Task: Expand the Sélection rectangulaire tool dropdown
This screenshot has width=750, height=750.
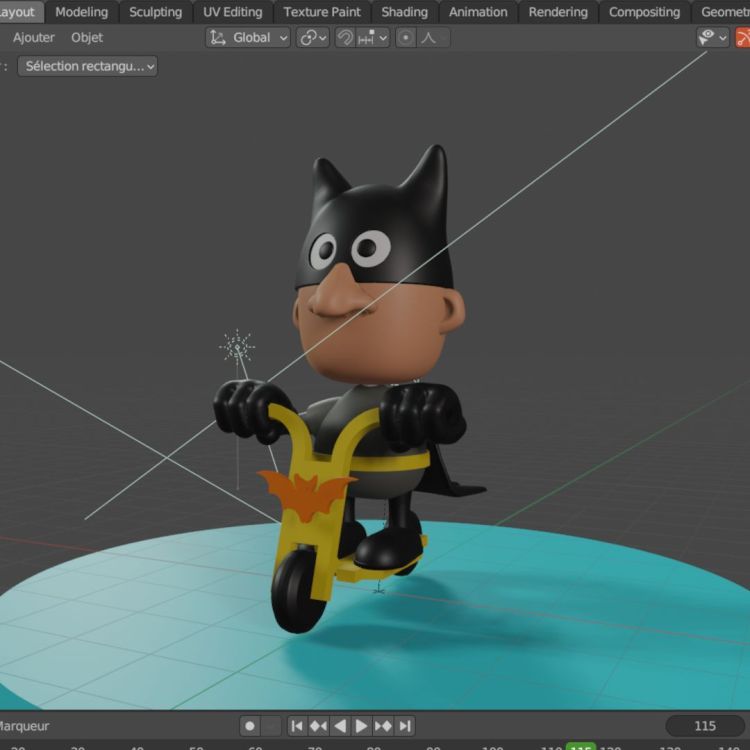Action: (x=88, y=66)
